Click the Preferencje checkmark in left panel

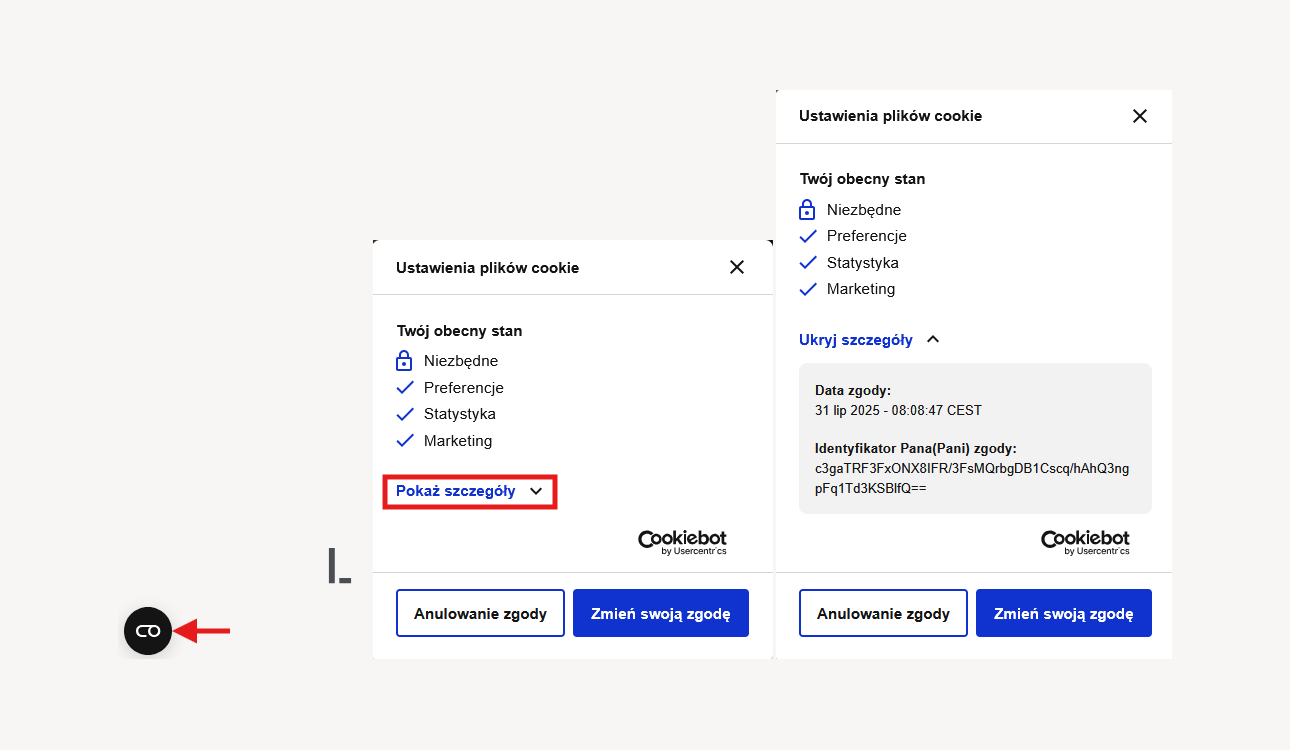click(x=405, y=388)
